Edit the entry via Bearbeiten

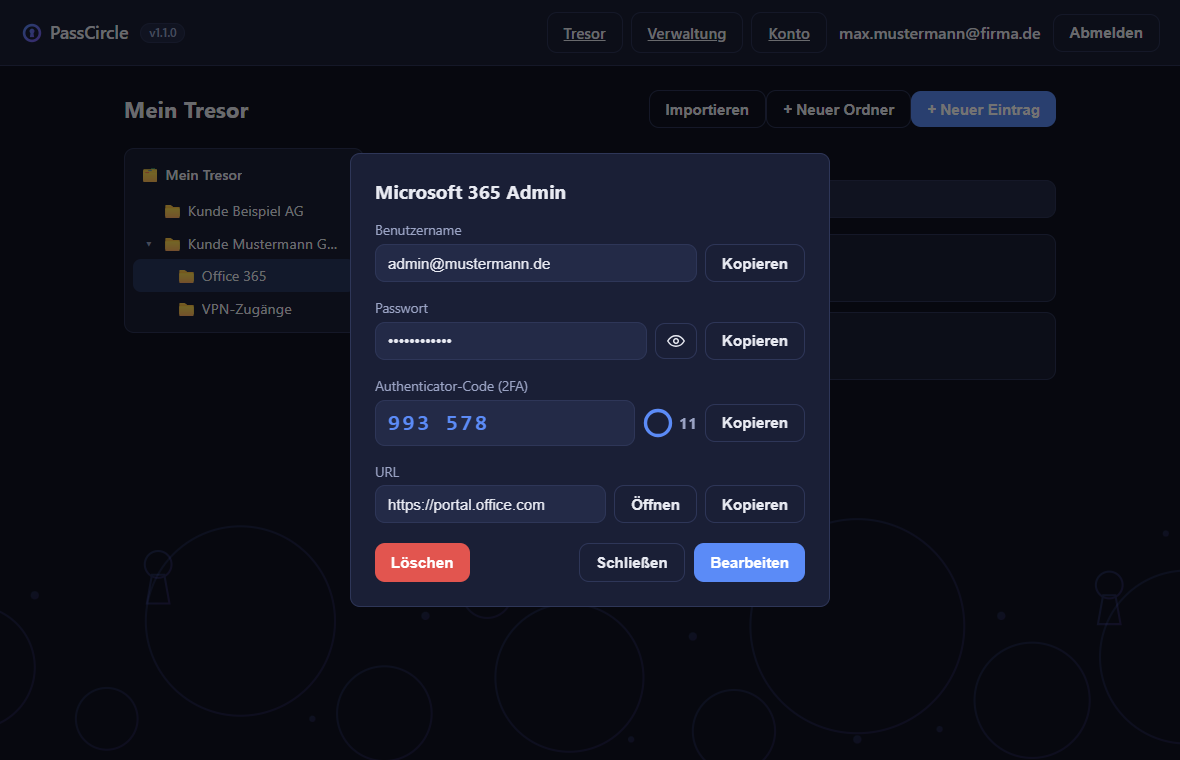point(750,563)
